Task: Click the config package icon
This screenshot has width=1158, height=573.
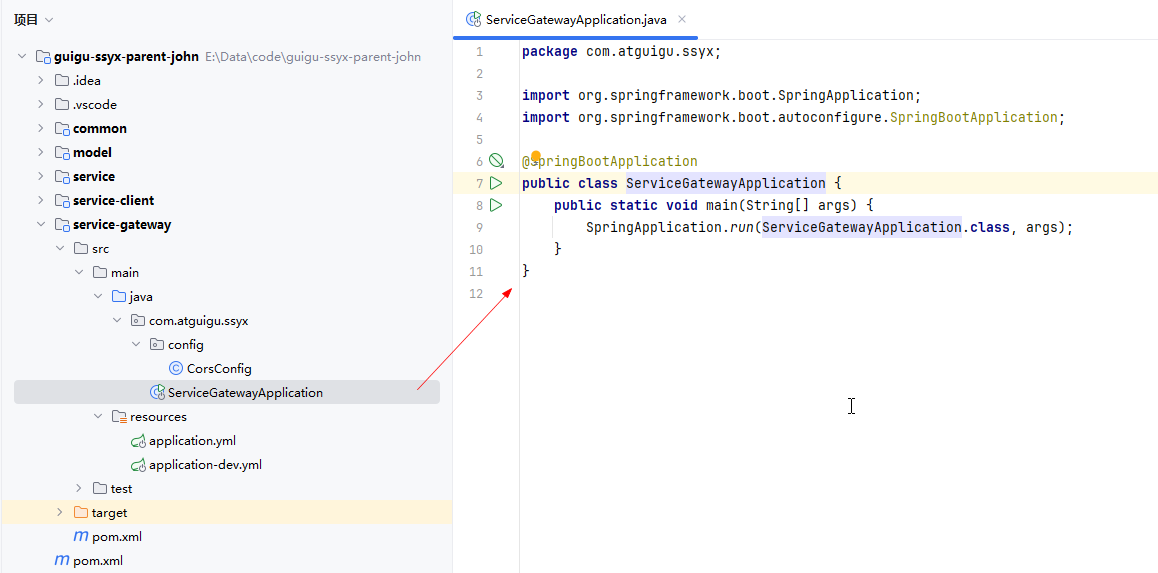Action: point(157,345)
